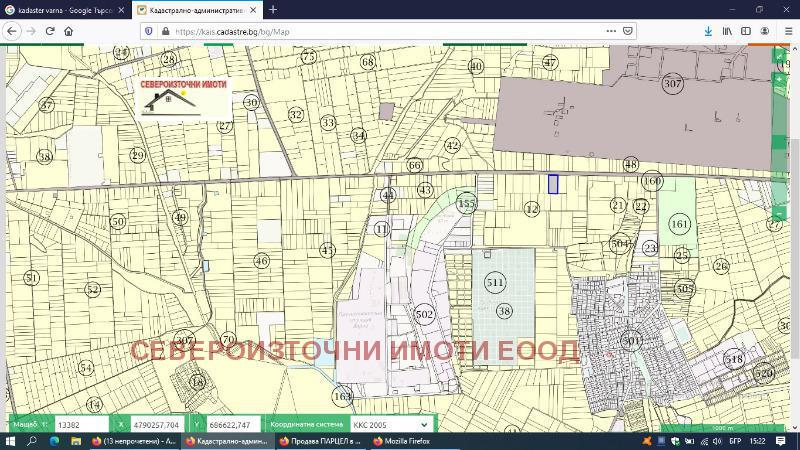Select the Кадастрално-административна browser tab
This screenshot has height=450, width=800.
(190, 9)
